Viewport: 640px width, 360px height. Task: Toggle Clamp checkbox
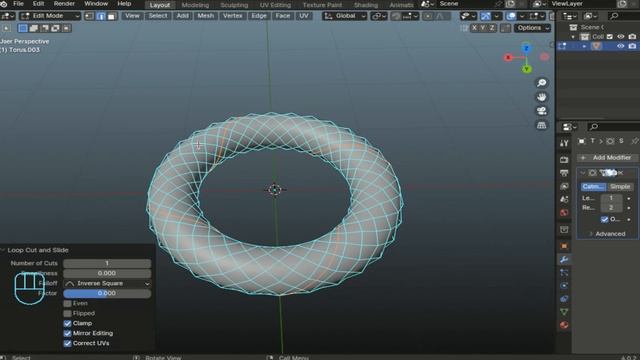68,323
